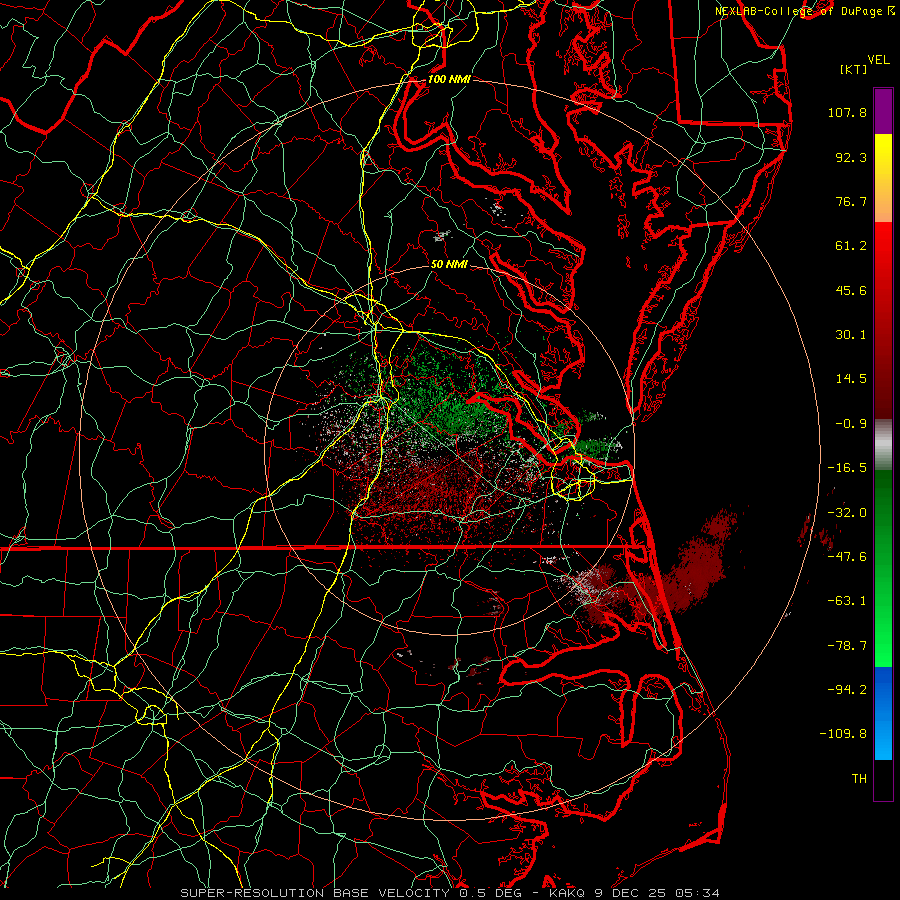Select the -47.6 legend value
The height and width of the screenshot is (900, 900).
(x=847, y=557)
